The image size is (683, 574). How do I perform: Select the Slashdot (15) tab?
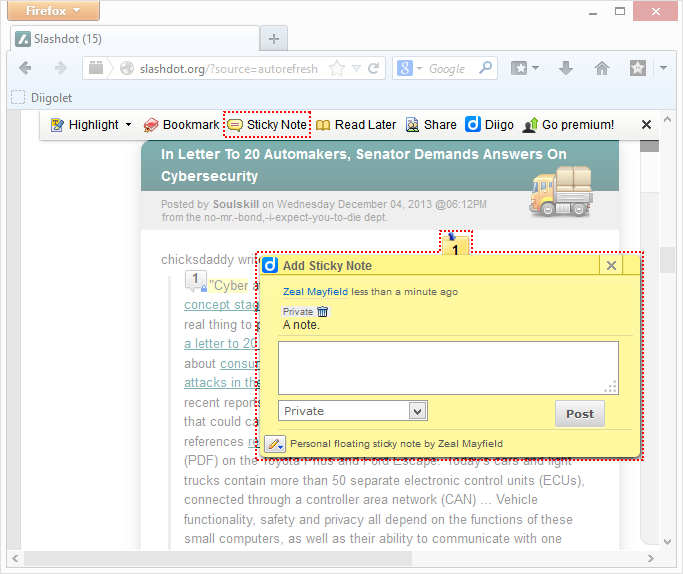(x=134, y=39)
